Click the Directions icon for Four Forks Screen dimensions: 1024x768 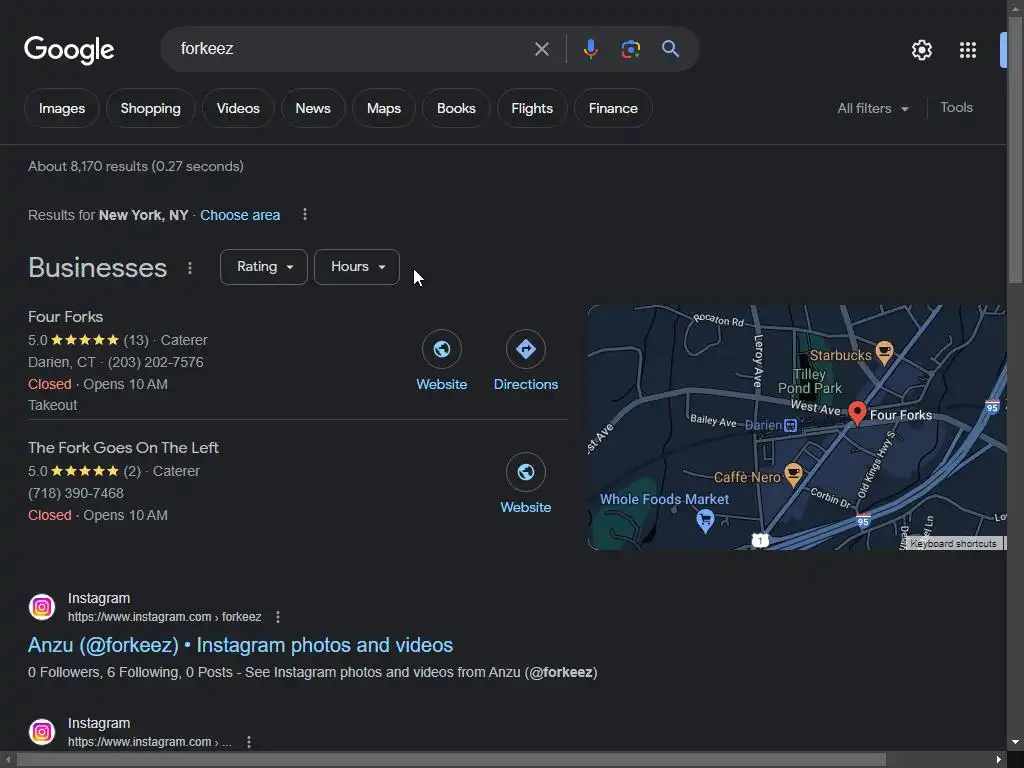point(526,349)
